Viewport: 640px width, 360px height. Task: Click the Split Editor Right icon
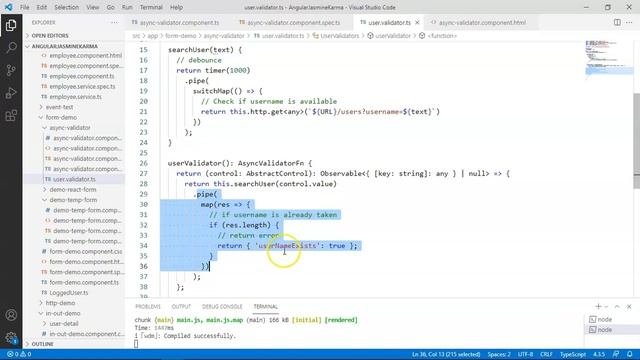pos(617,22)
